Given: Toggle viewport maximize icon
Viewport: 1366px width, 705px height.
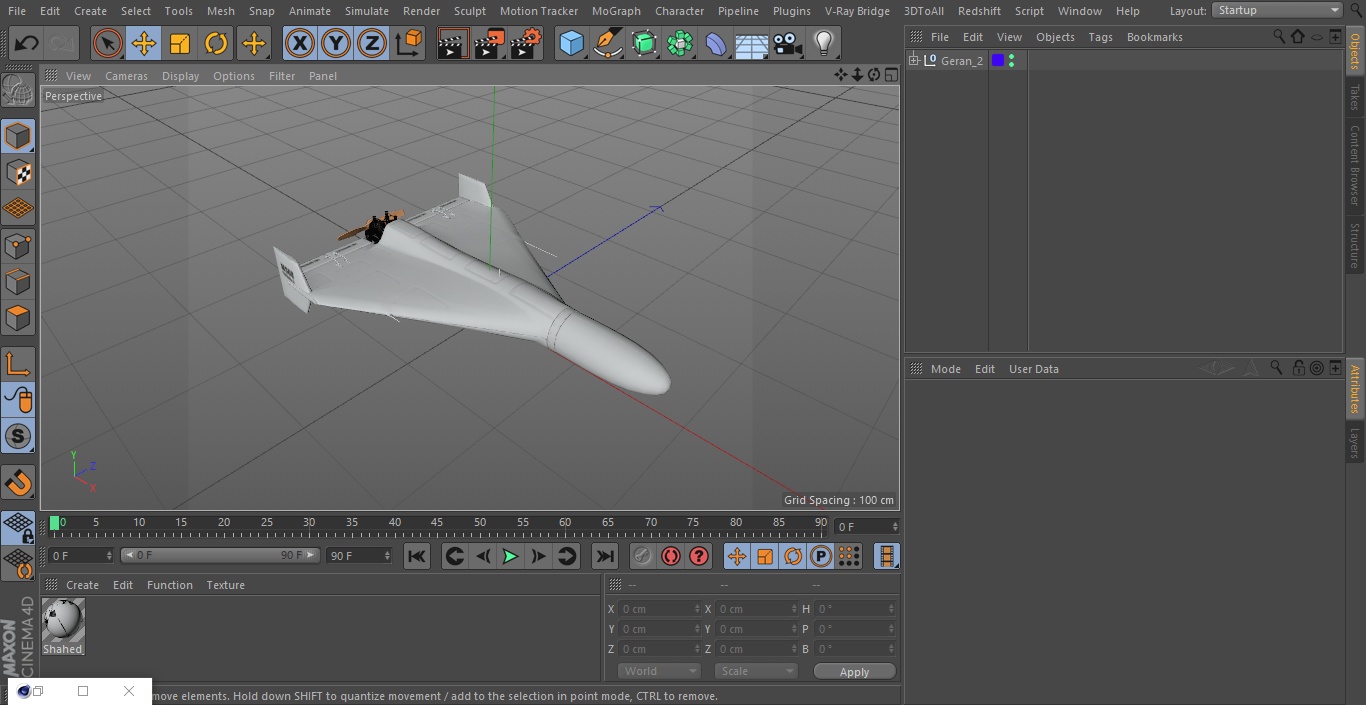Looking at the screenshot, I should pyautogui.click(x=891, y=75).
